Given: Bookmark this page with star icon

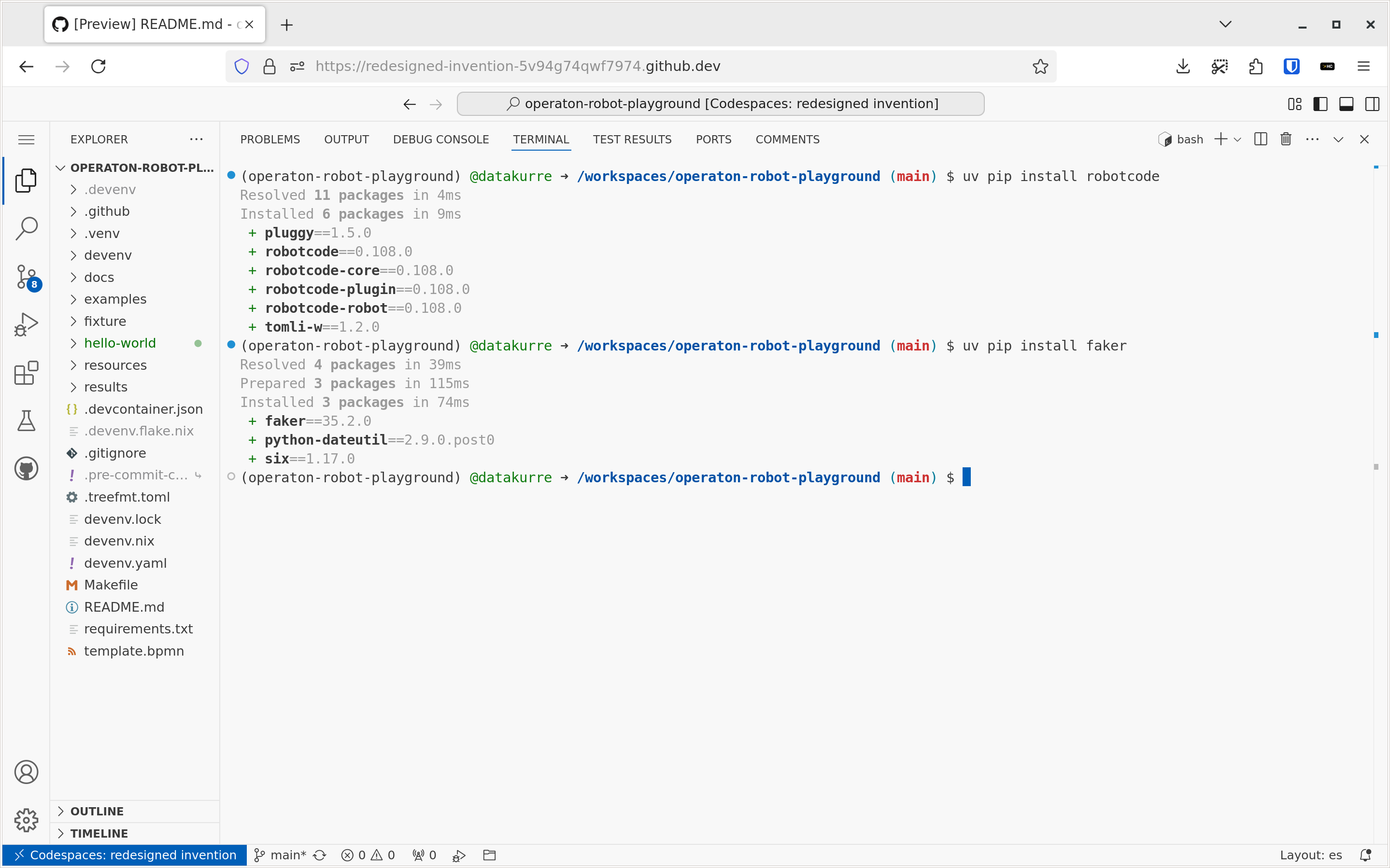Looking at the screenshot, I should (x=1040, y=67).
